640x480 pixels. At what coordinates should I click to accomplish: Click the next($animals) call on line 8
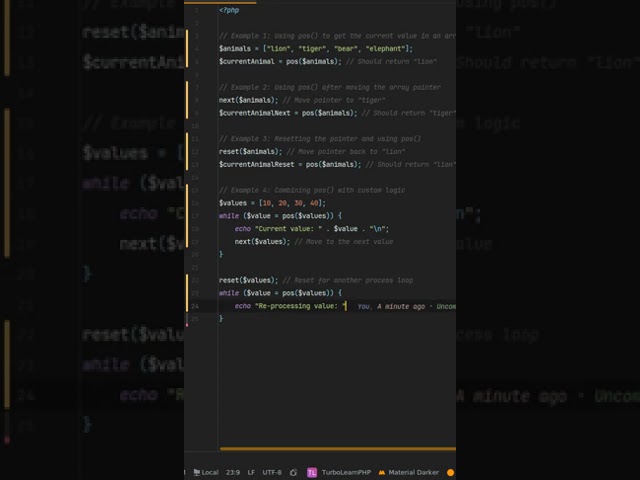click(248, 100)
